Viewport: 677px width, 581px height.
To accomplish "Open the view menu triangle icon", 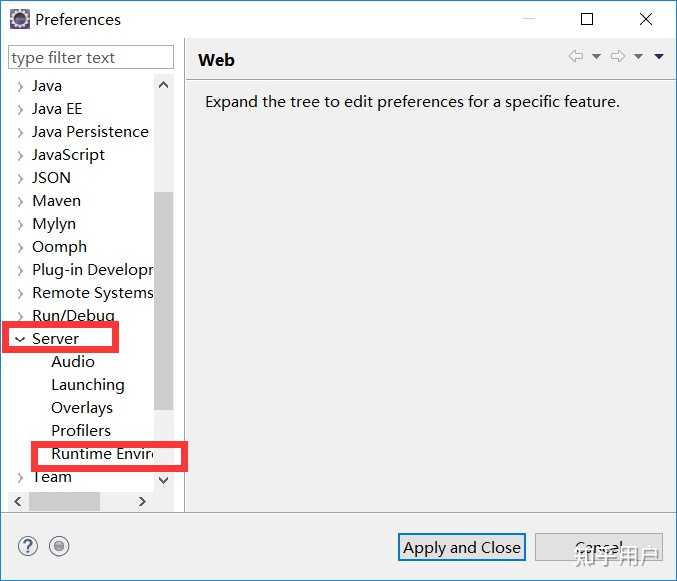I will 659,57.
